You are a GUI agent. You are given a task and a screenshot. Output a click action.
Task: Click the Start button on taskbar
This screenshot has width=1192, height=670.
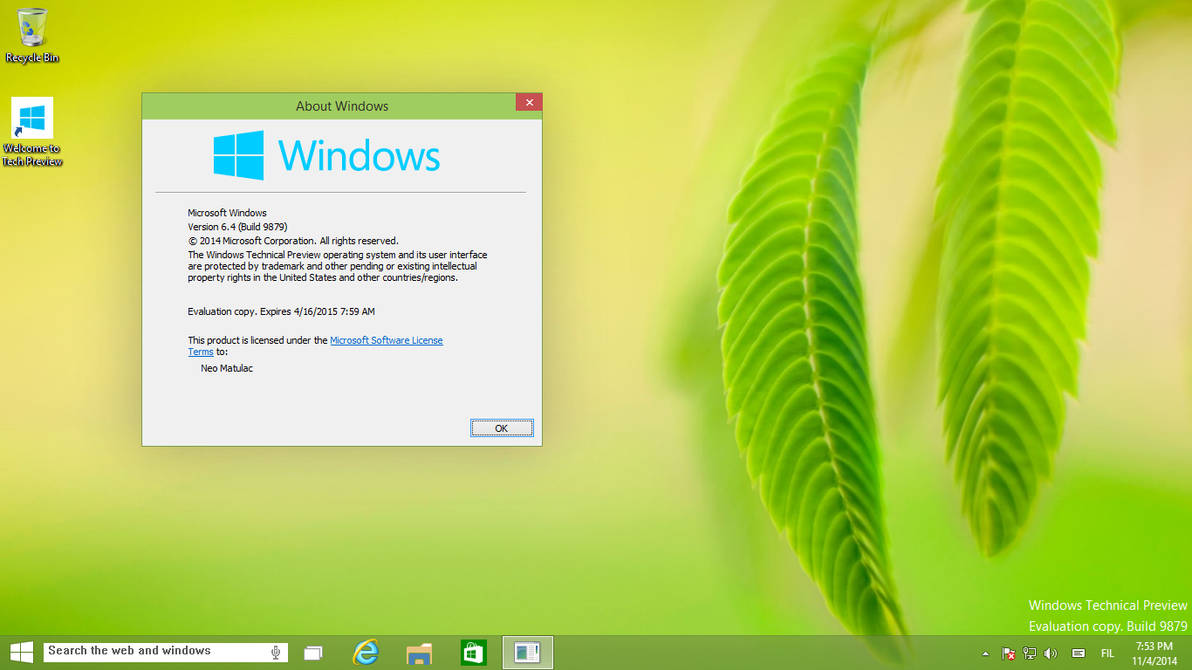point(21,653)
